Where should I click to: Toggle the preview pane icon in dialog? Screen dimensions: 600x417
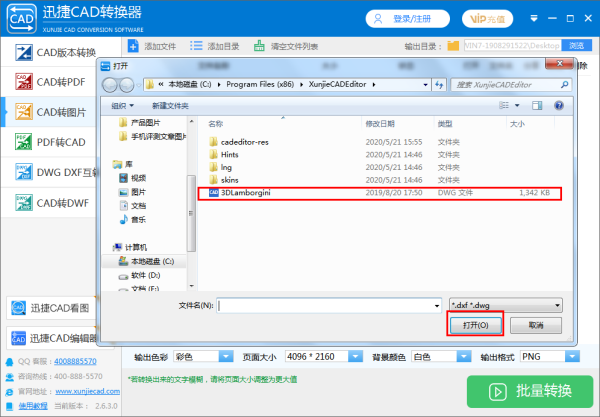(537, 106)
